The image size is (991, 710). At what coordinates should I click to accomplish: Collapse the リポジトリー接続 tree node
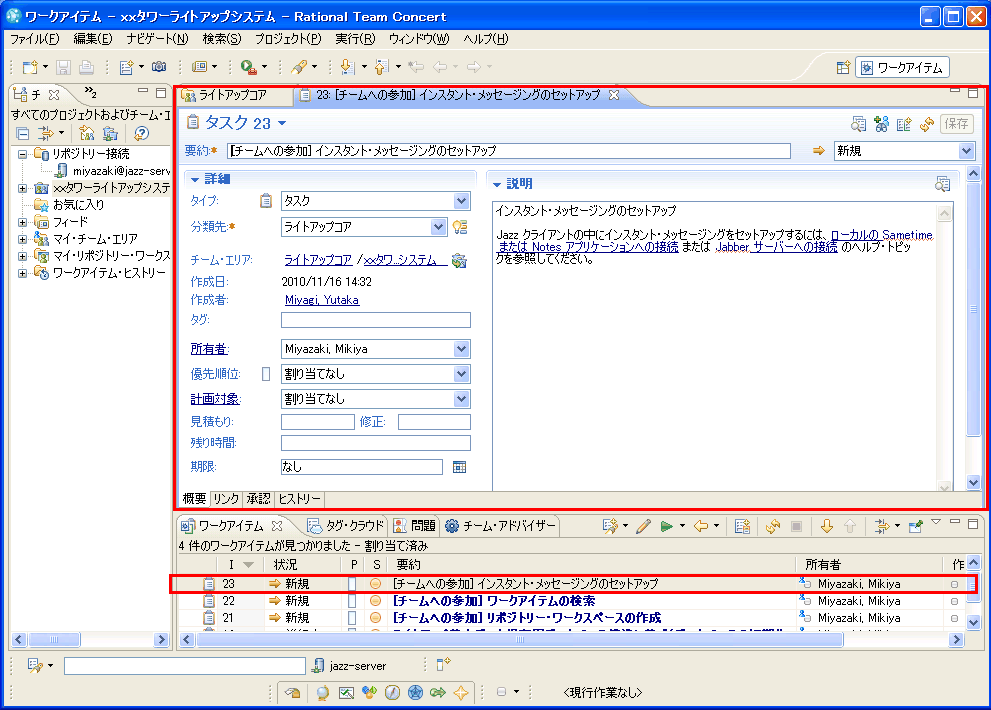point(22,154)
